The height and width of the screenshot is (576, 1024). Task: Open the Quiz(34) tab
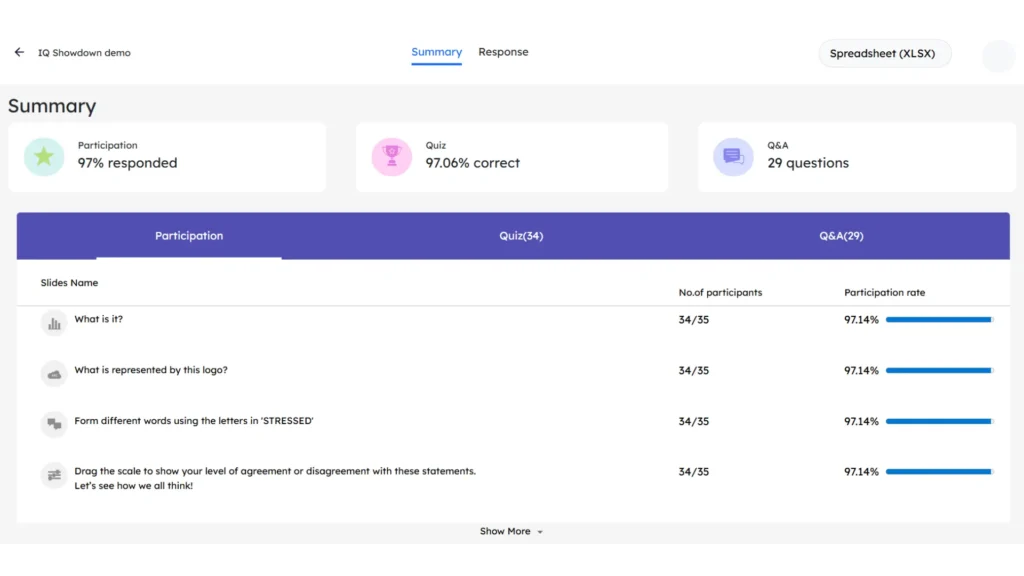click(521, 236)
